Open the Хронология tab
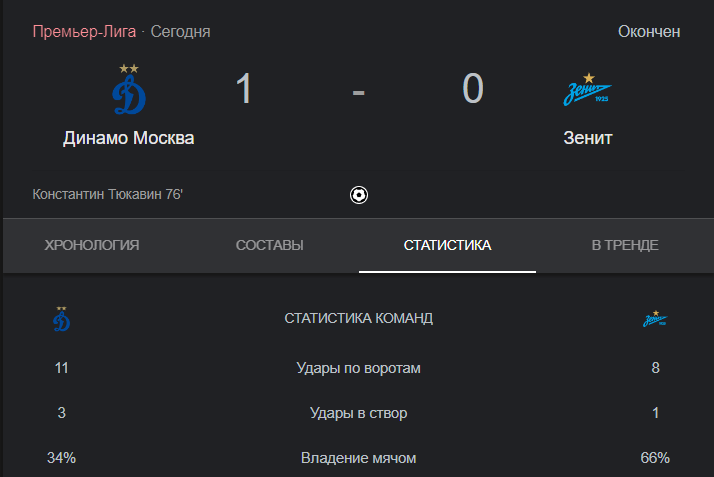 92,245
